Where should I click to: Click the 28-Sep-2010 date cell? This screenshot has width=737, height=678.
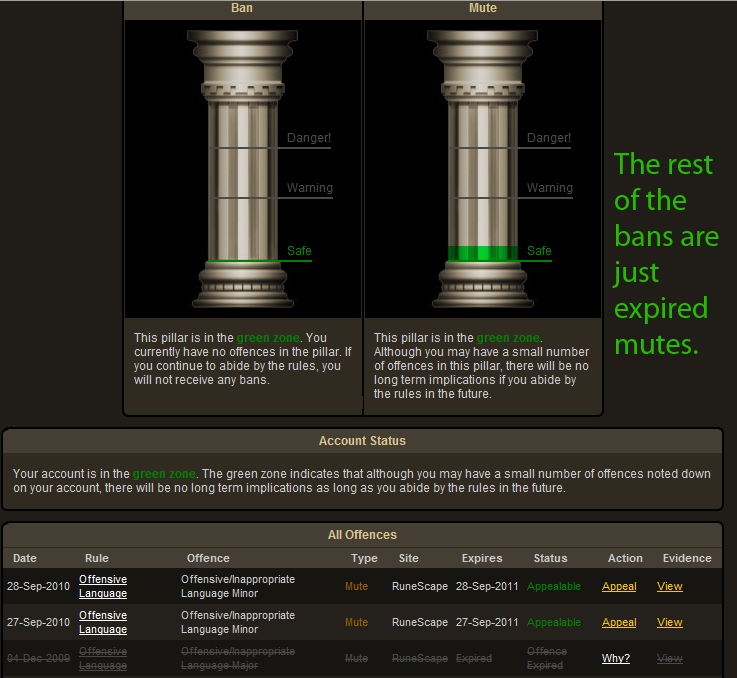(38, 586)
